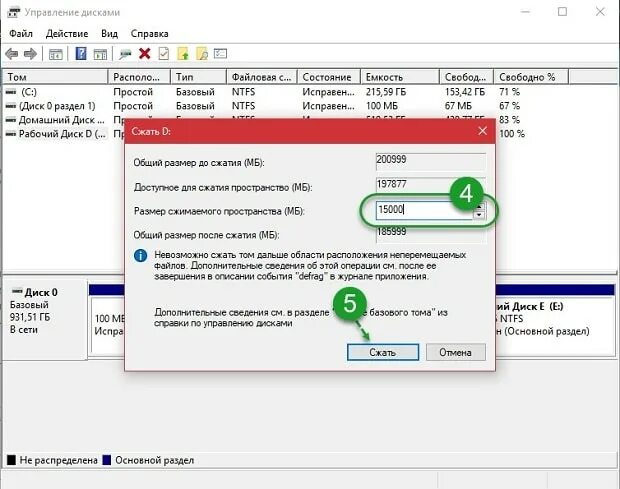The height and width of the screenshot is (489, 620).
Task: Click the folder with magnifier icon
Action: [x=202, y=54]
